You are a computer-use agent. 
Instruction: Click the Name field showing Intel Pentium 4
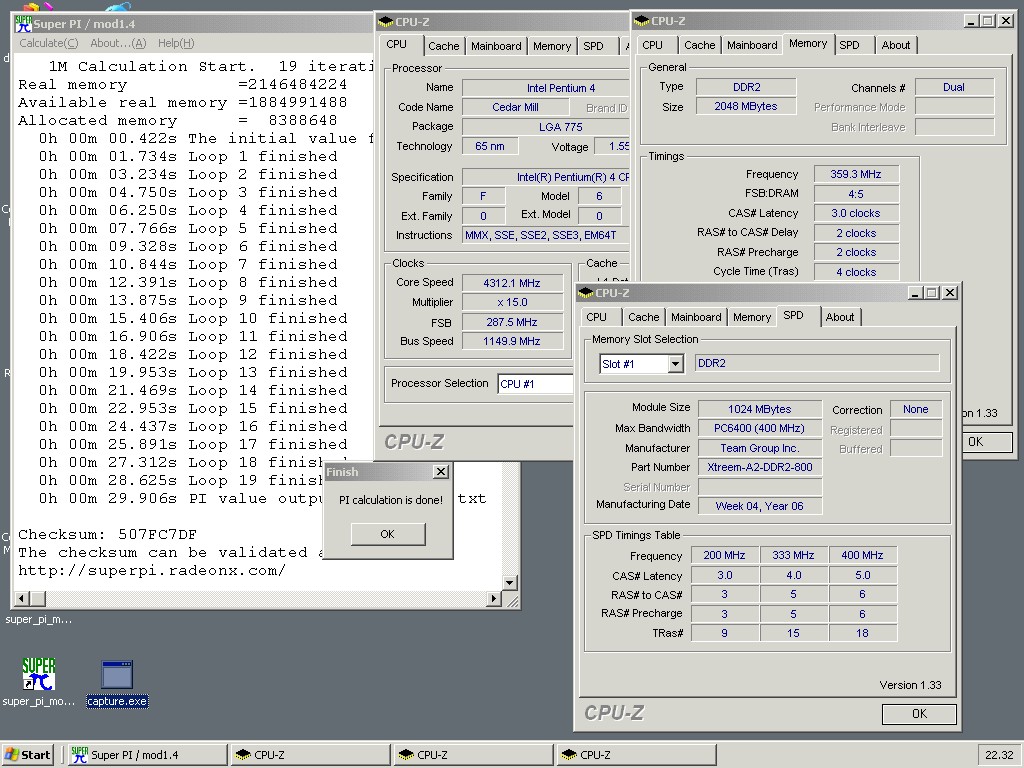(545, 88)
